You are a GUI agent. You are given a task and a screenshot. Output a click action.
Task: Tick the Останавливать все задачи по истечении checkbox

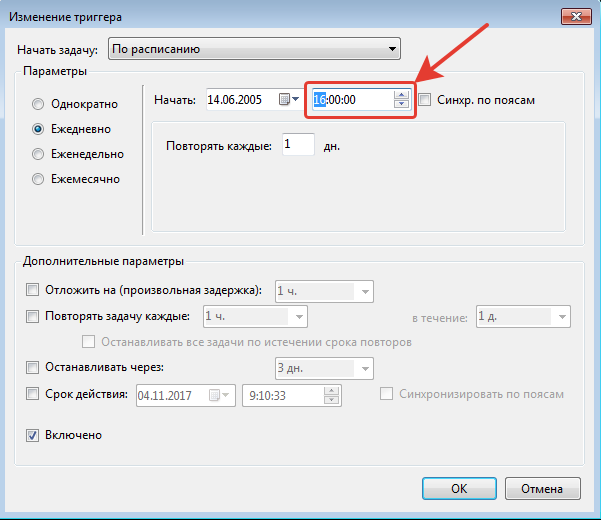(x=89, y=341)
